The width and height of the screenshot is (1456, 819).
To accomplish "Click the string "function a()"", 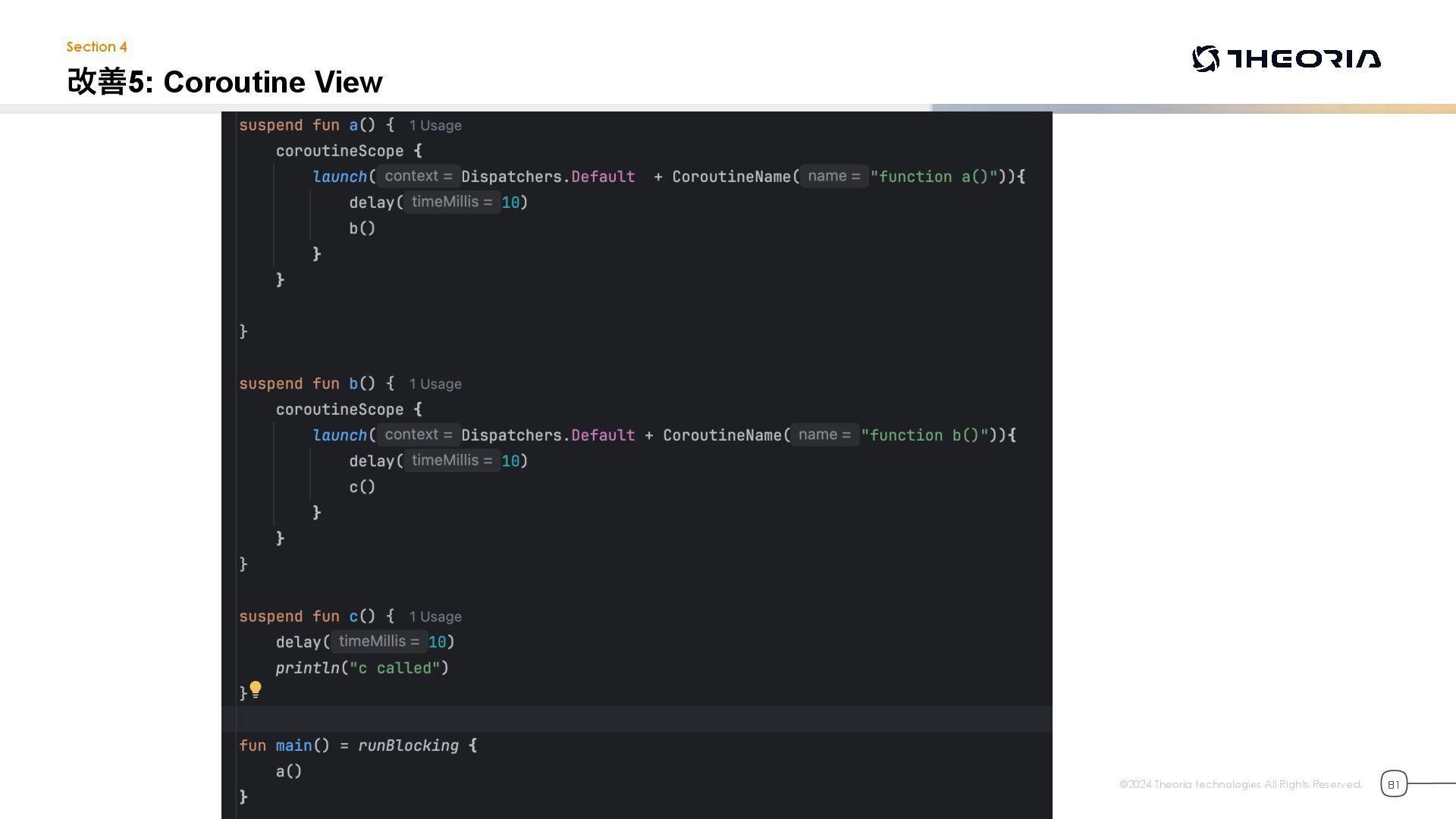I will (x=934, y=177).
